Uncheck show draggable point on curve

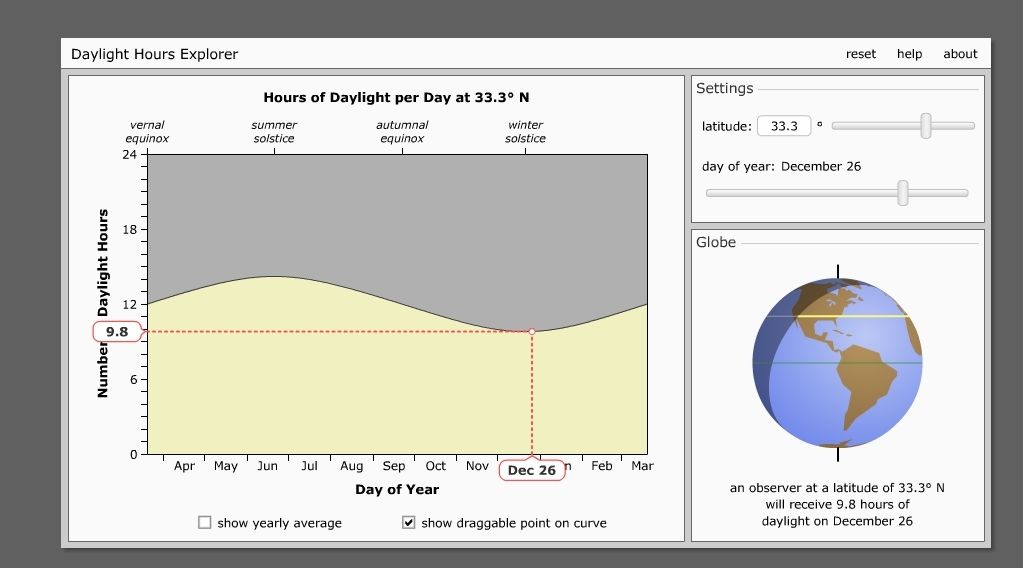pos(409,522)
